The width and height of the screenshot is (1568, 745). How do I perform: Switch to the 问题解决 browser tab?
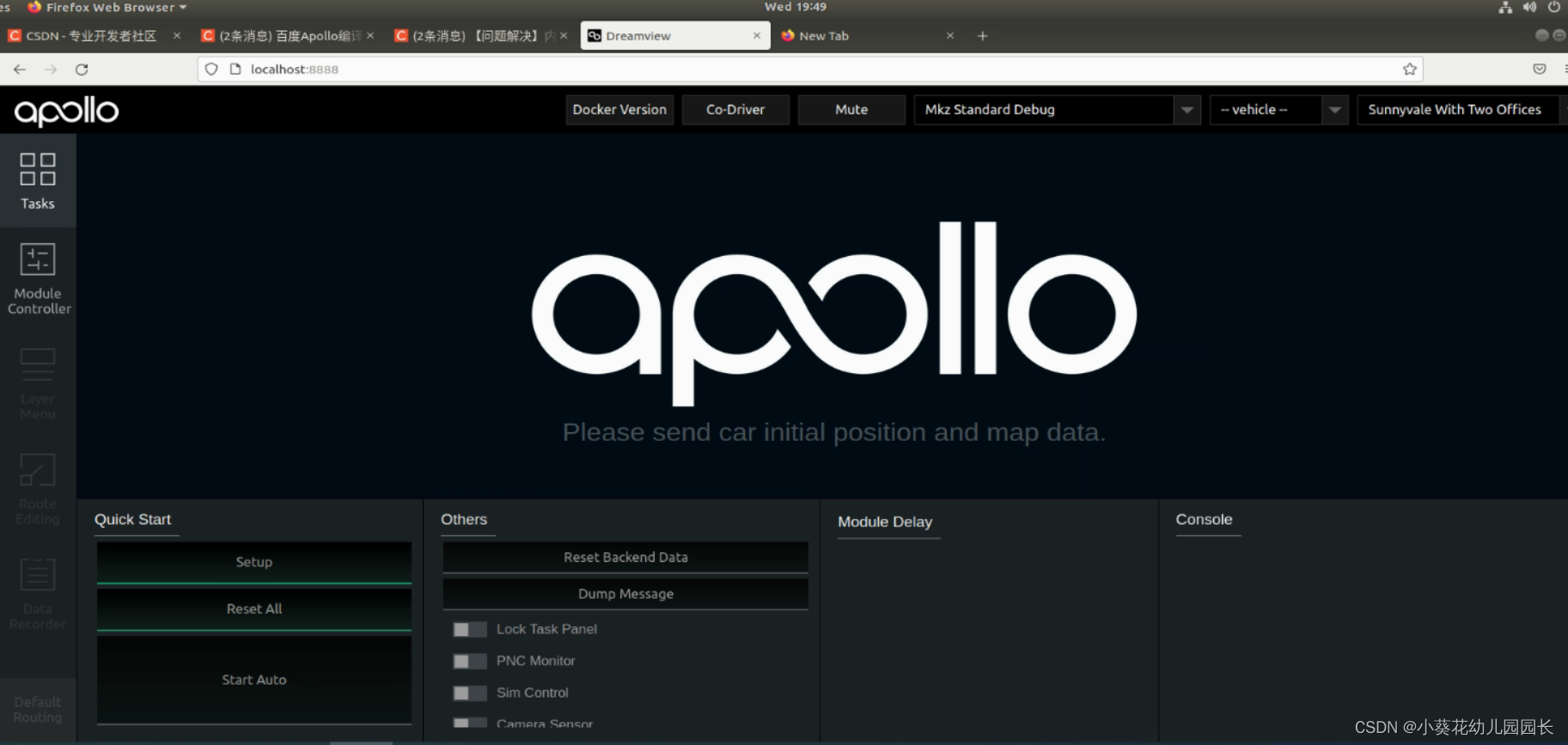pyautogui.click(x=481, y=36)
